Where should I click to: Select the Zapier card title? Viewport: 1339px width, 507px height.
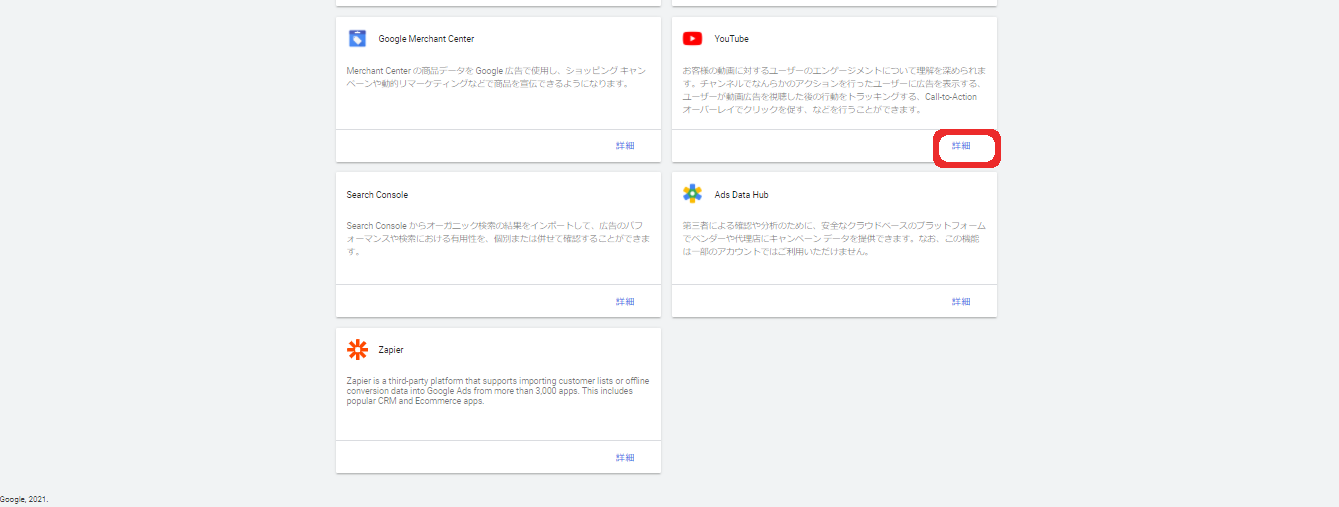click(391, 351)
